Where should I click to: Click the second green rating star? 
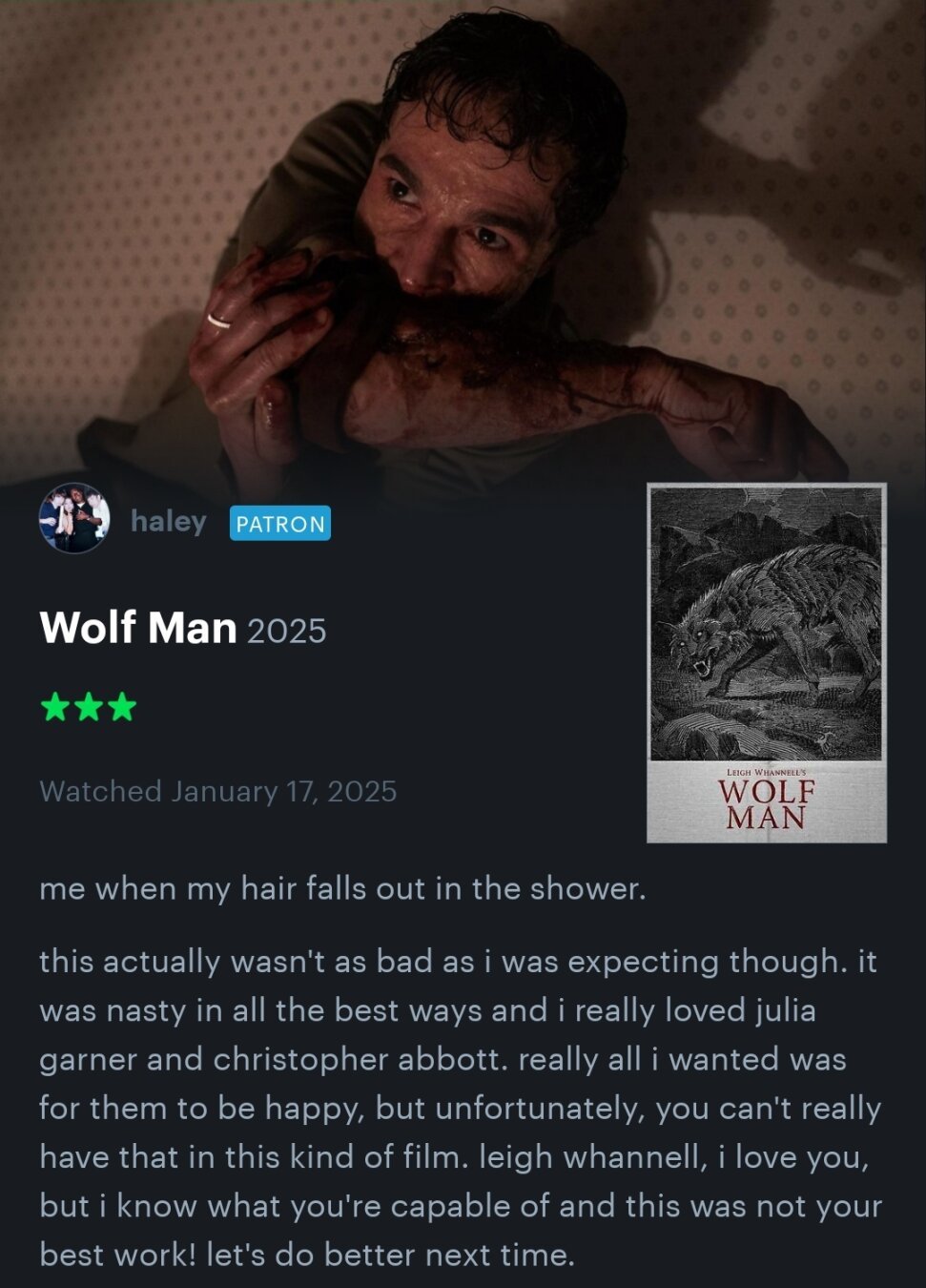[89, 708]
